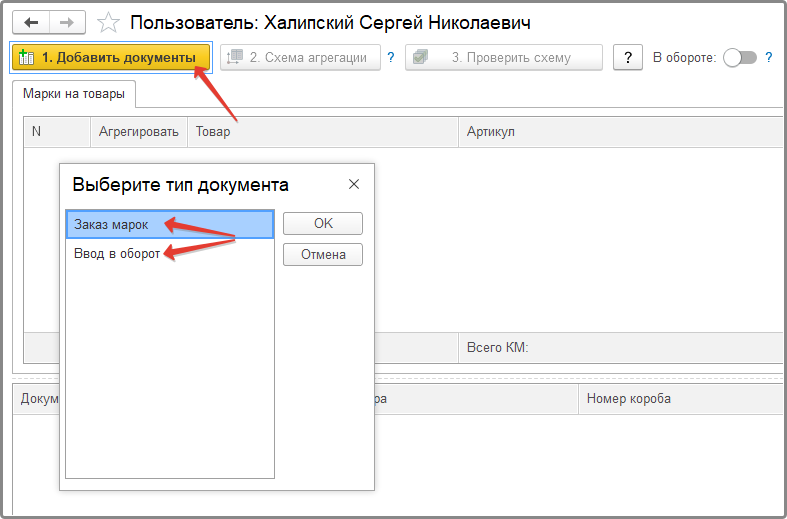
Task: Click '1. Добавить документы' button
Action: coord(111,58)
